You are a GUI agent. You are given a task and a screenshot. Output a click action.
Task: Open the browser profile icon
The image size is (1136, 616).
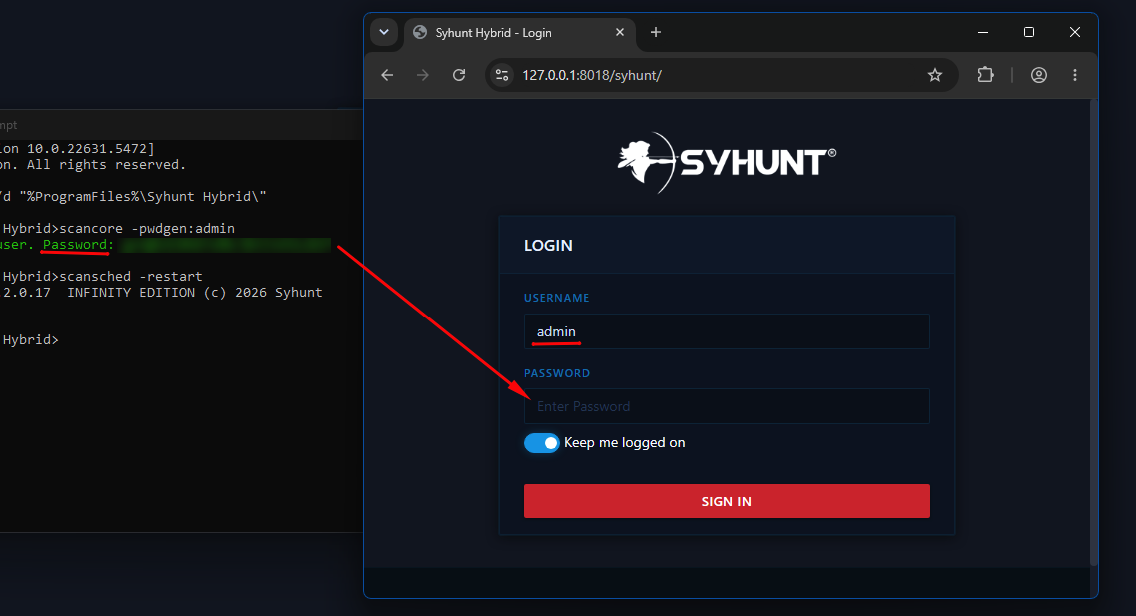(1039, 75)
